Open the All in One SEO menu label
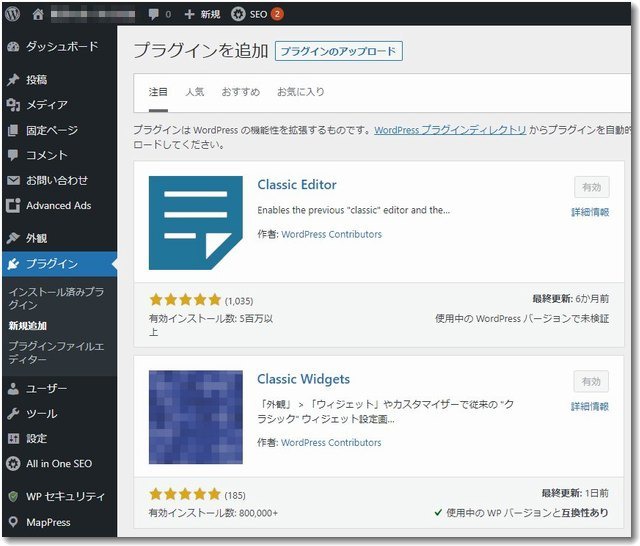Screen dimensions: 640x546 click(59, 464)
